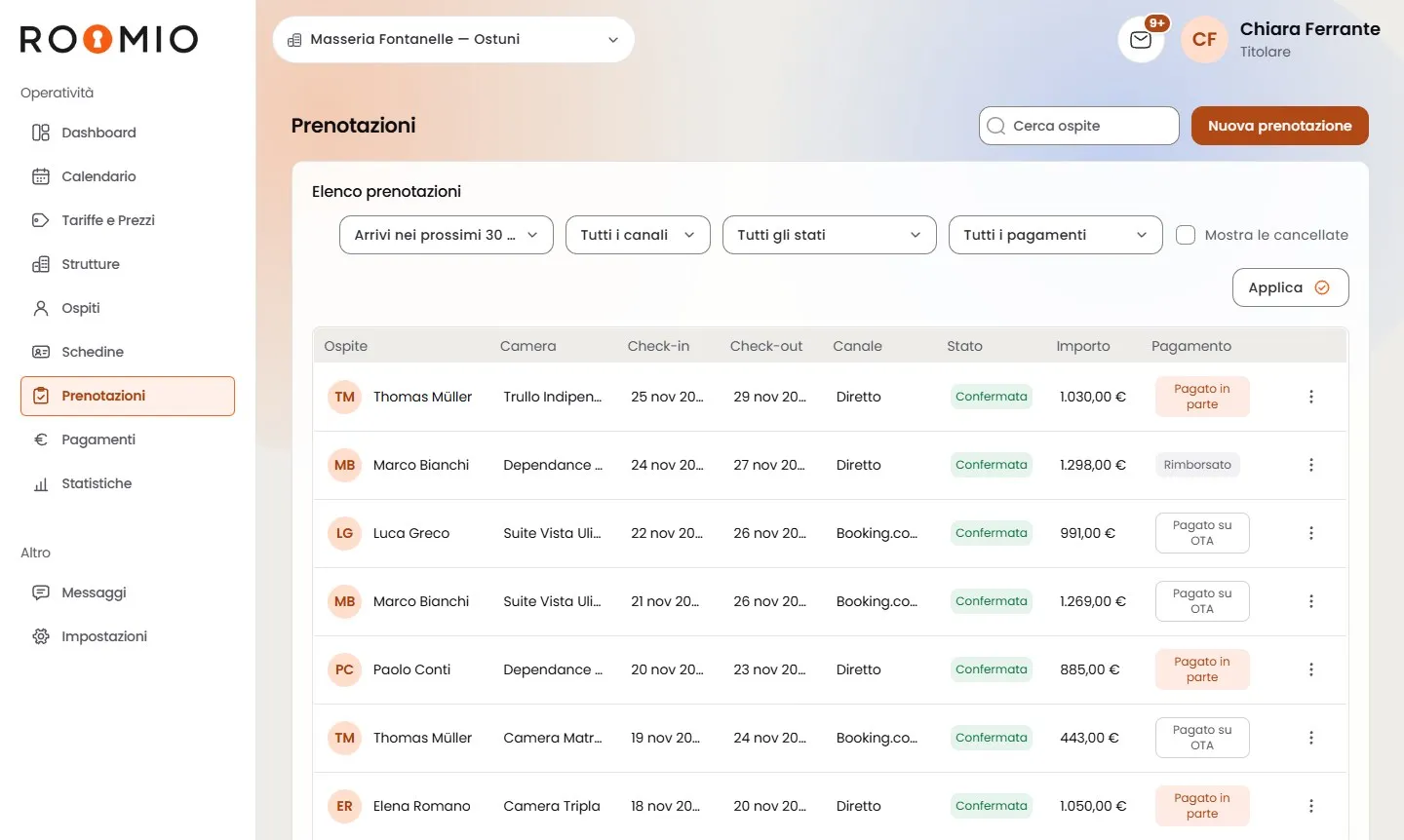Click the Schedine ID card icon

[41, 352]
